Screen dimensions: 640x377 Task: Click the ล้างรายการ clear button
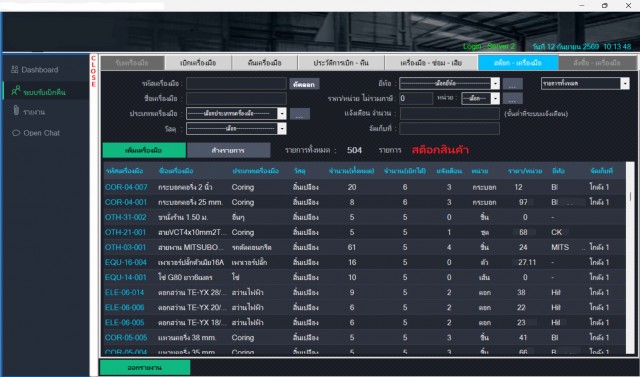tap(229, 150)
